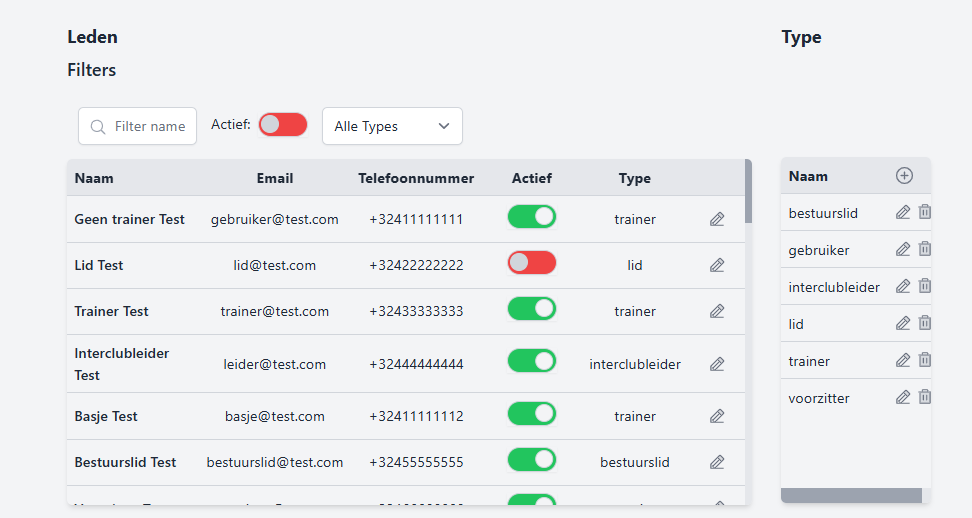This screenshot has width=972, height=518.
Task: Select the leider@test.com email cell
Action: coord(275,364)
